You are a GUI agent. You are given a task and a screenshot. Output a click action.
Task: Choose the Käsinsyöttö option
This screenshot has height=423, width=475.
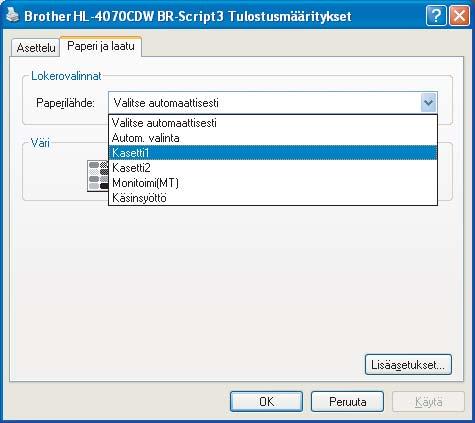[273, 198]
